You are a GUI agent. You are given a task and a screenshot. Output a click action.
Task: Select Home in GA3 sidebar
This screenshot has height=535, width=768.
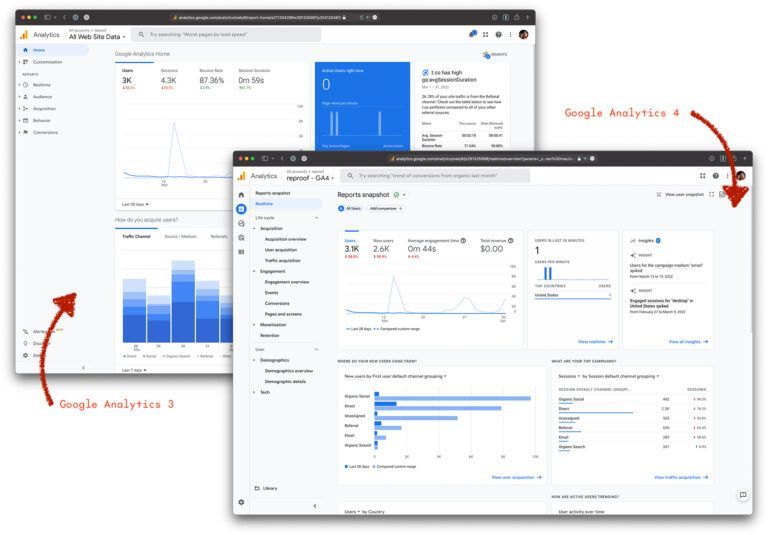coord(53,50)
